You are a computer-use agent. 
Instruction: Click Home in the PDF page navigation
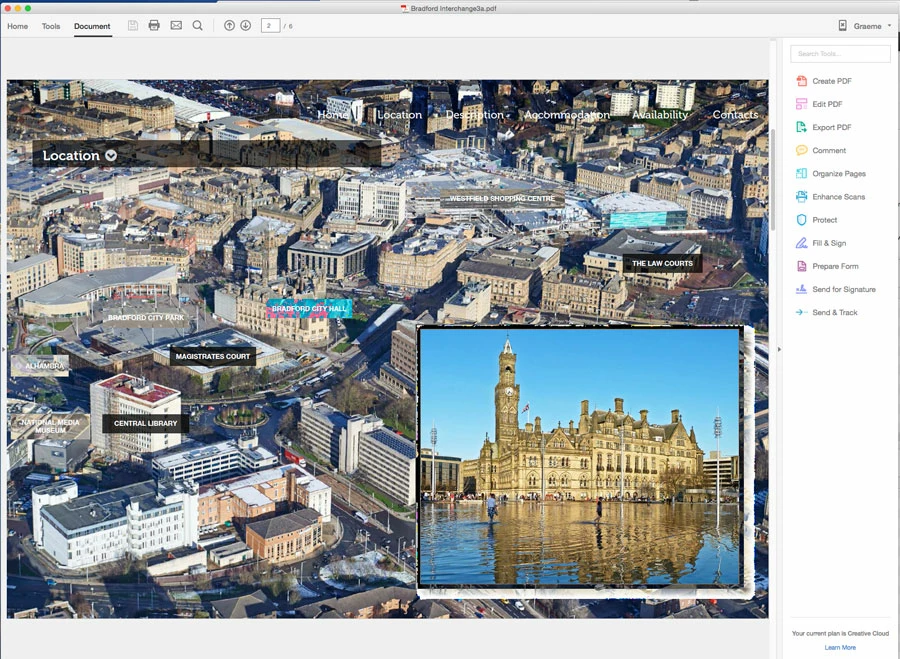[x=332, y=114]
